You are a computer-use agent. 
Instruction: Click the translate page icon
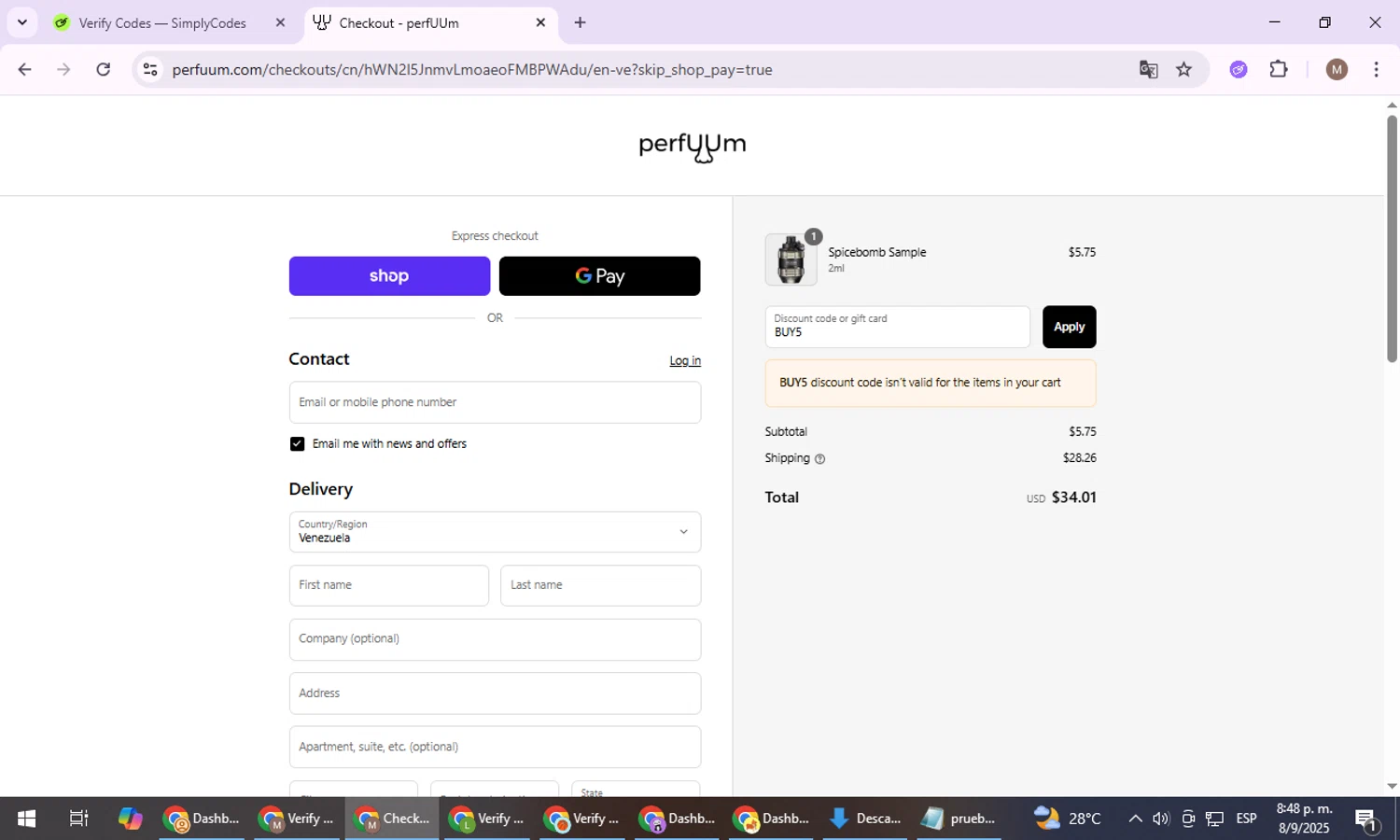coord(1149,69)
